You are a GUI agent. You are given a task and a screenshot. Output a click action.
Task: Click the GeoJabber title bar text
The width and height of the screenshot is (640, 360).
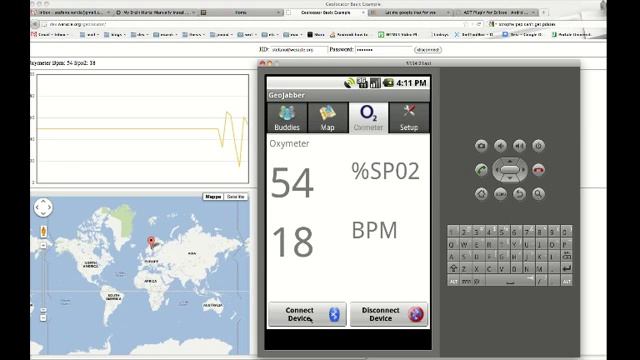click(x=287, y=95)
